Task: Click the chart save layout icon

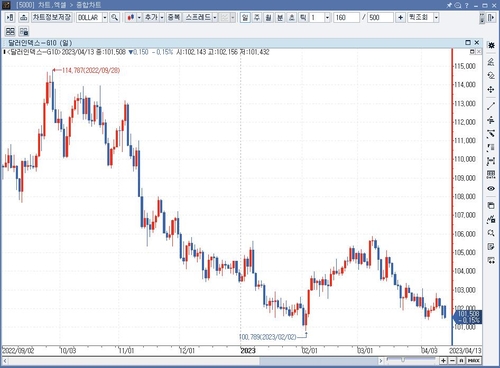Action: pyautogui.click(x=24, y=32)
